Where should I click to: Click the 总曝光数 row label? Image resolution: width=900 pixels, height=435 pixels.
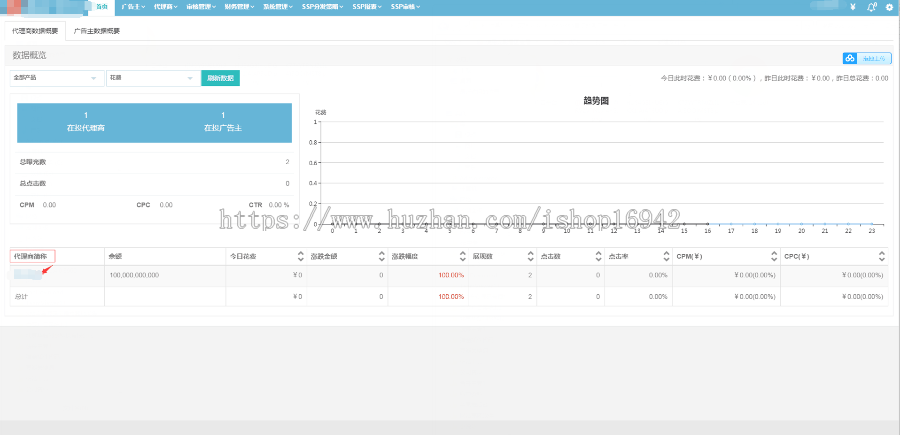[33, 162]
